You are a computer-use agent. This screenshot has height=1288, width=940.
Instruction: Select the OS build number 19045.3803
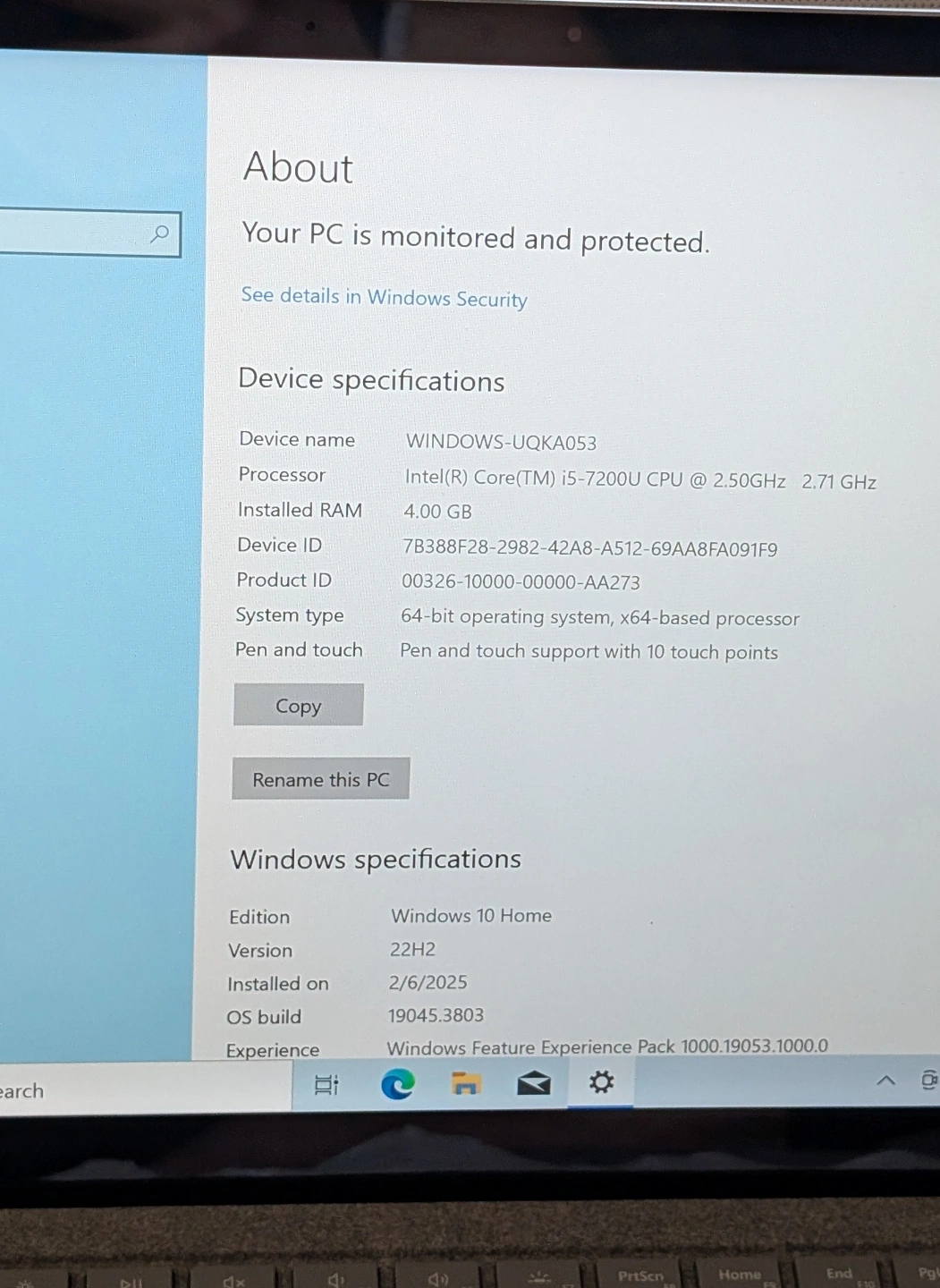pos(436,1015)
